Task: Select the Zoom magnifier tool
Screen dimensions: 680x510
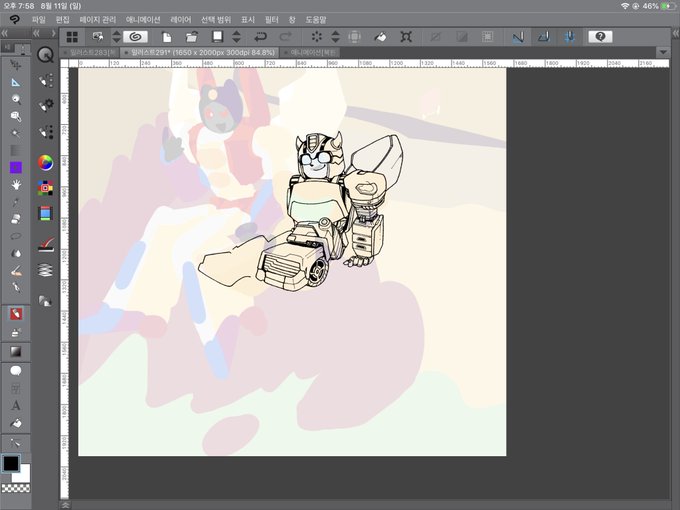Action: (16, 99)
